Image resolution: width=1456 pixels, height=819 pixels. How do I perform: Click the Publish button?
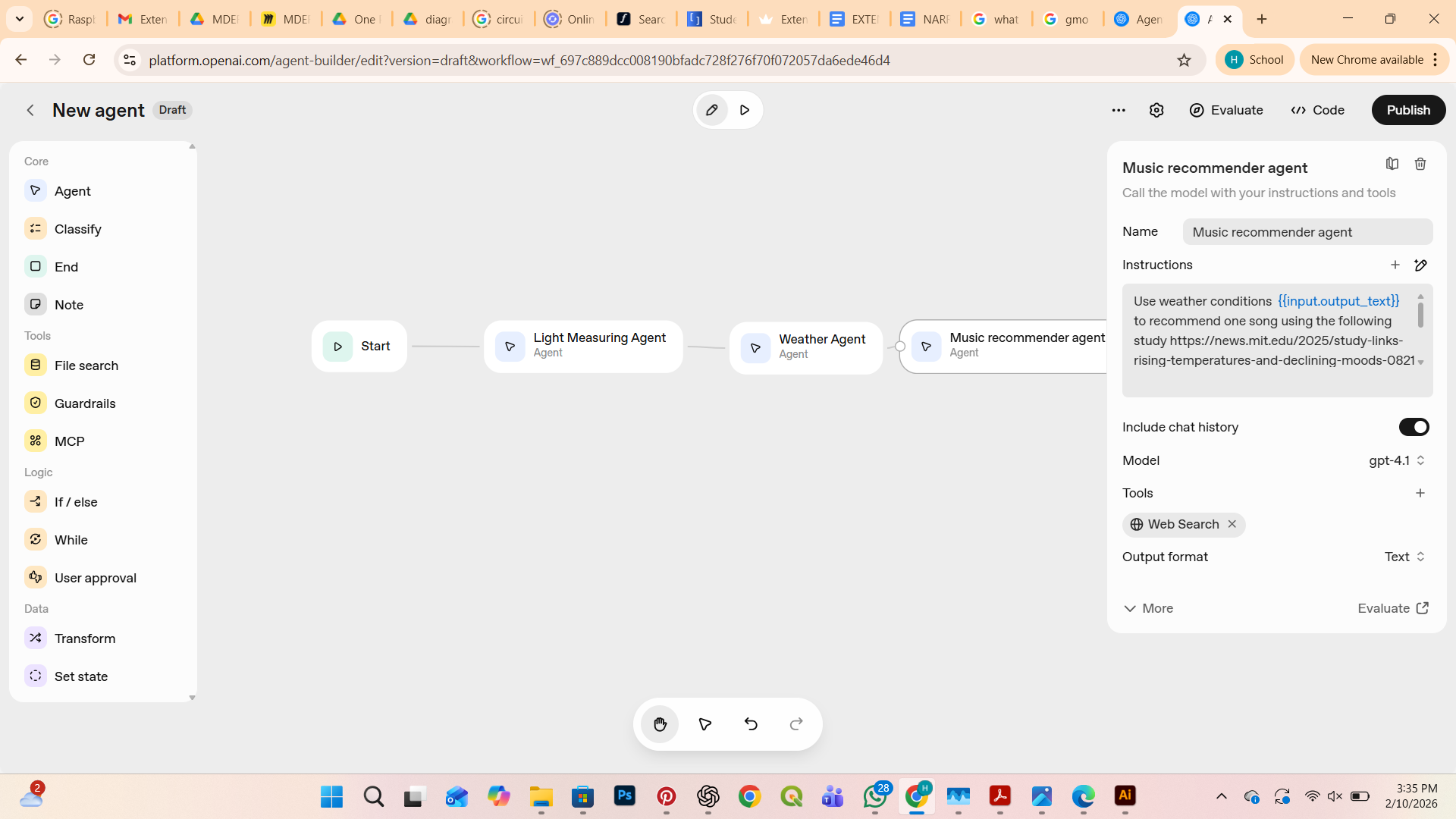pyautogui.click(x=1408, y=110)
